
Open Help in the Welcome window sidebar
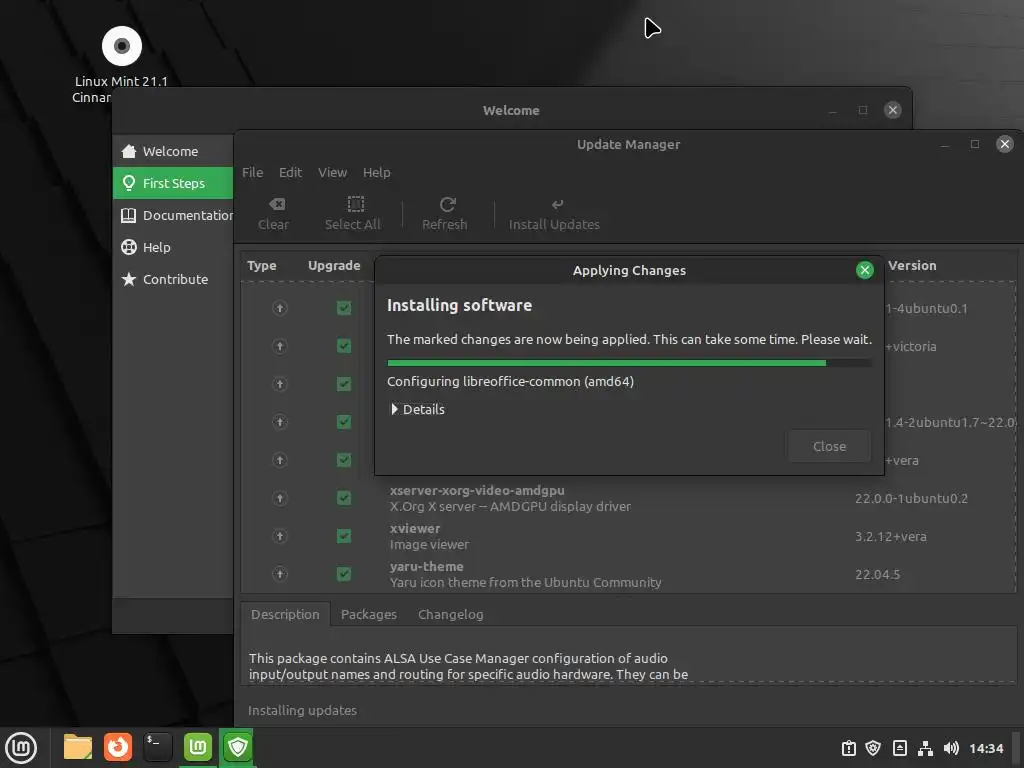[173, 248]
